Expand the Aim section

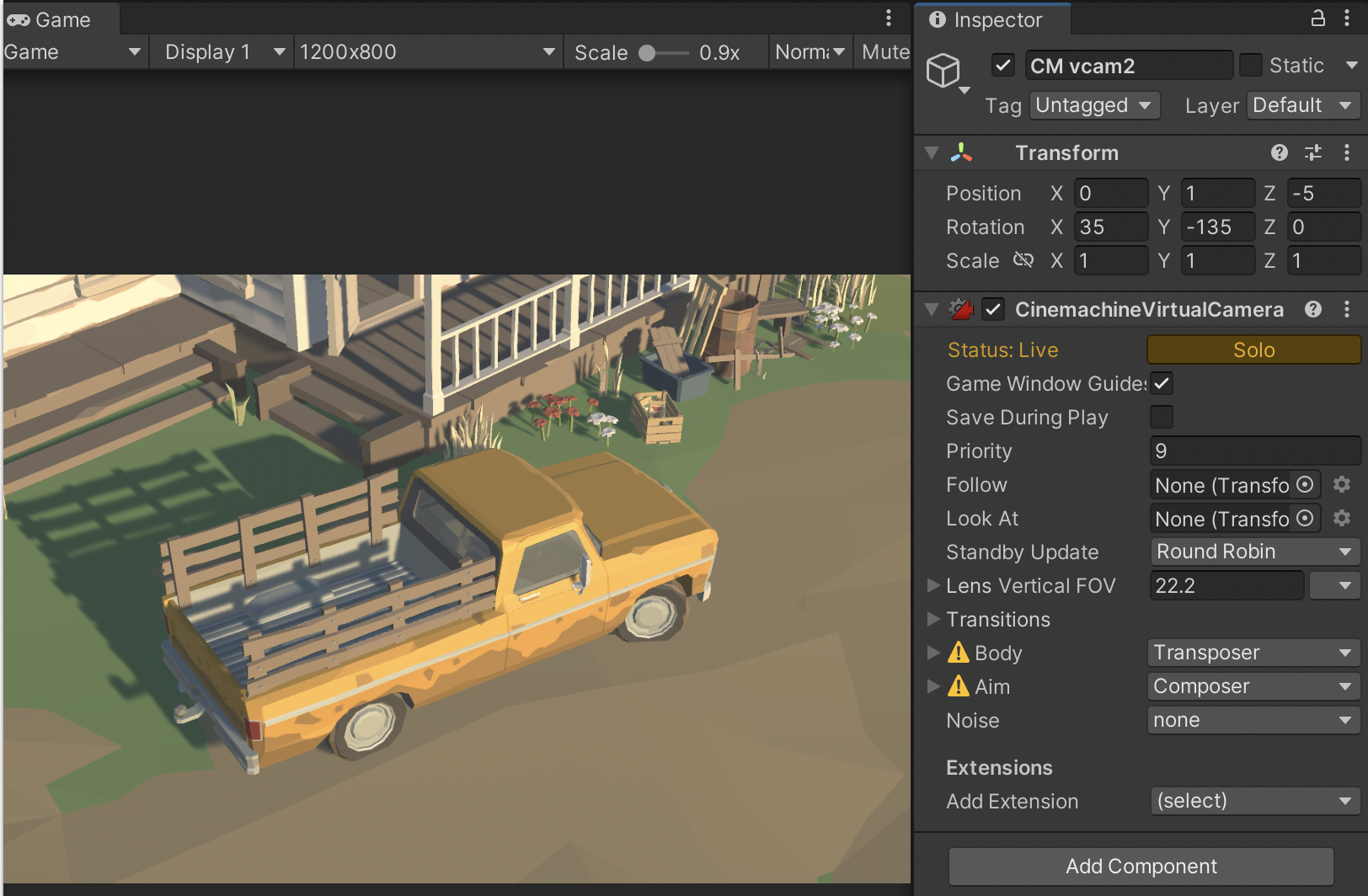[933, 685]
